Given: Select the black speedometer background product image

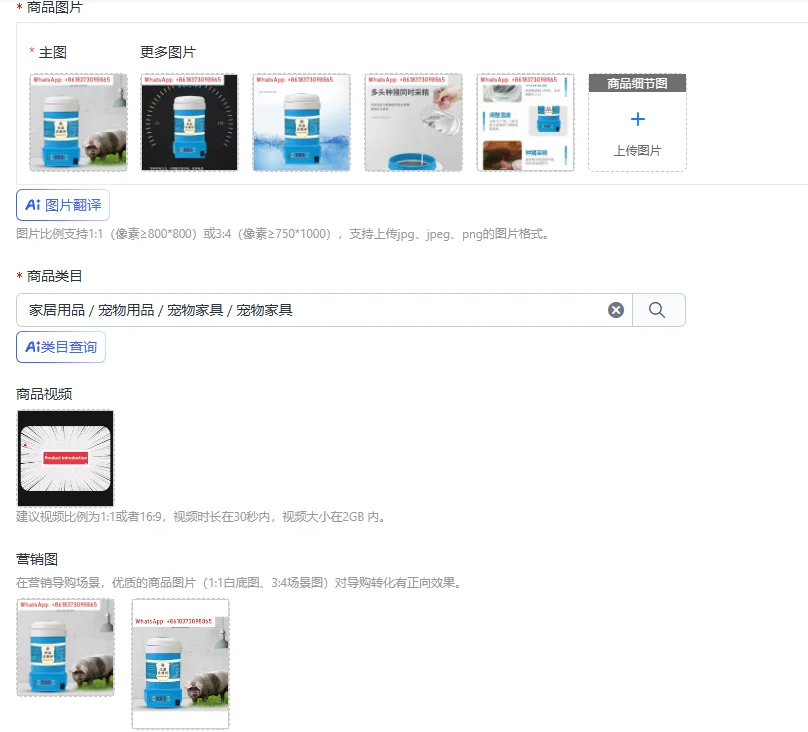Looking at the screenshot, I should 190,122.
